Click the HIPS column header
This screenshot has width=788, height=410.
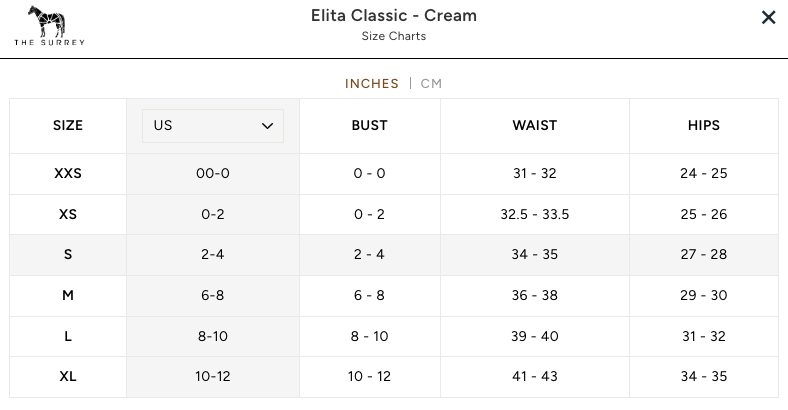(703, 126)
